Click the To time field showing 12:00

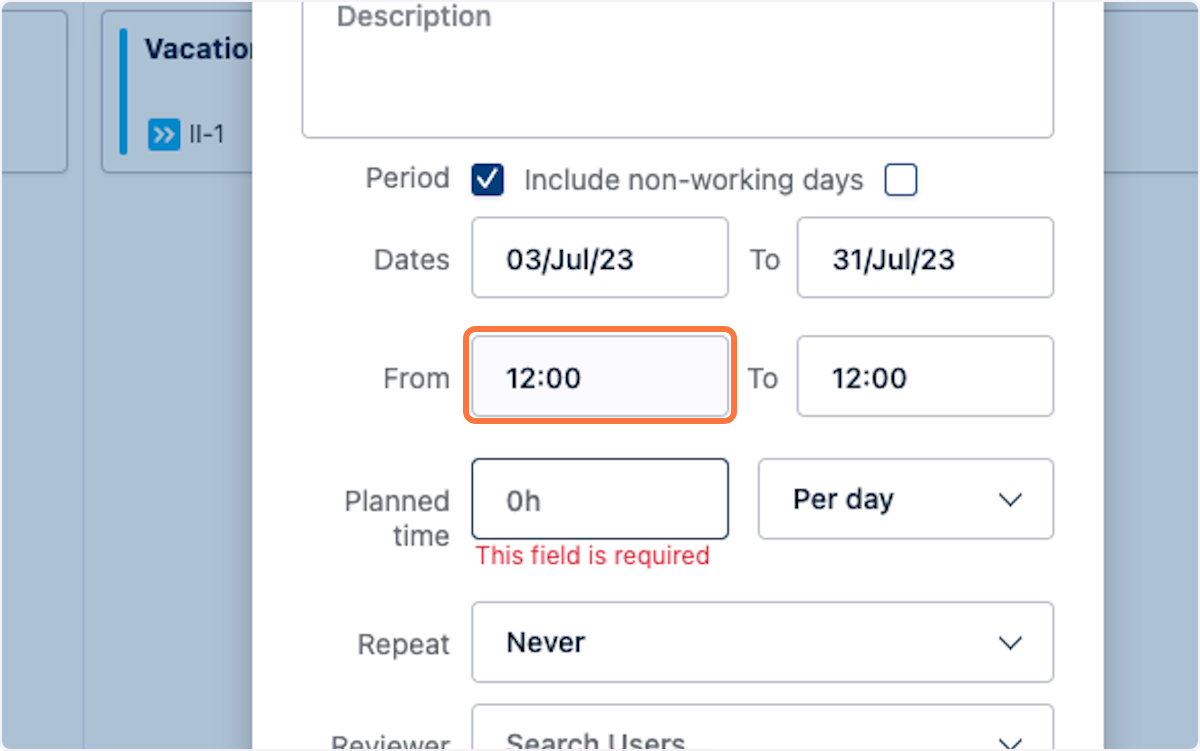(x=925, y=376)
